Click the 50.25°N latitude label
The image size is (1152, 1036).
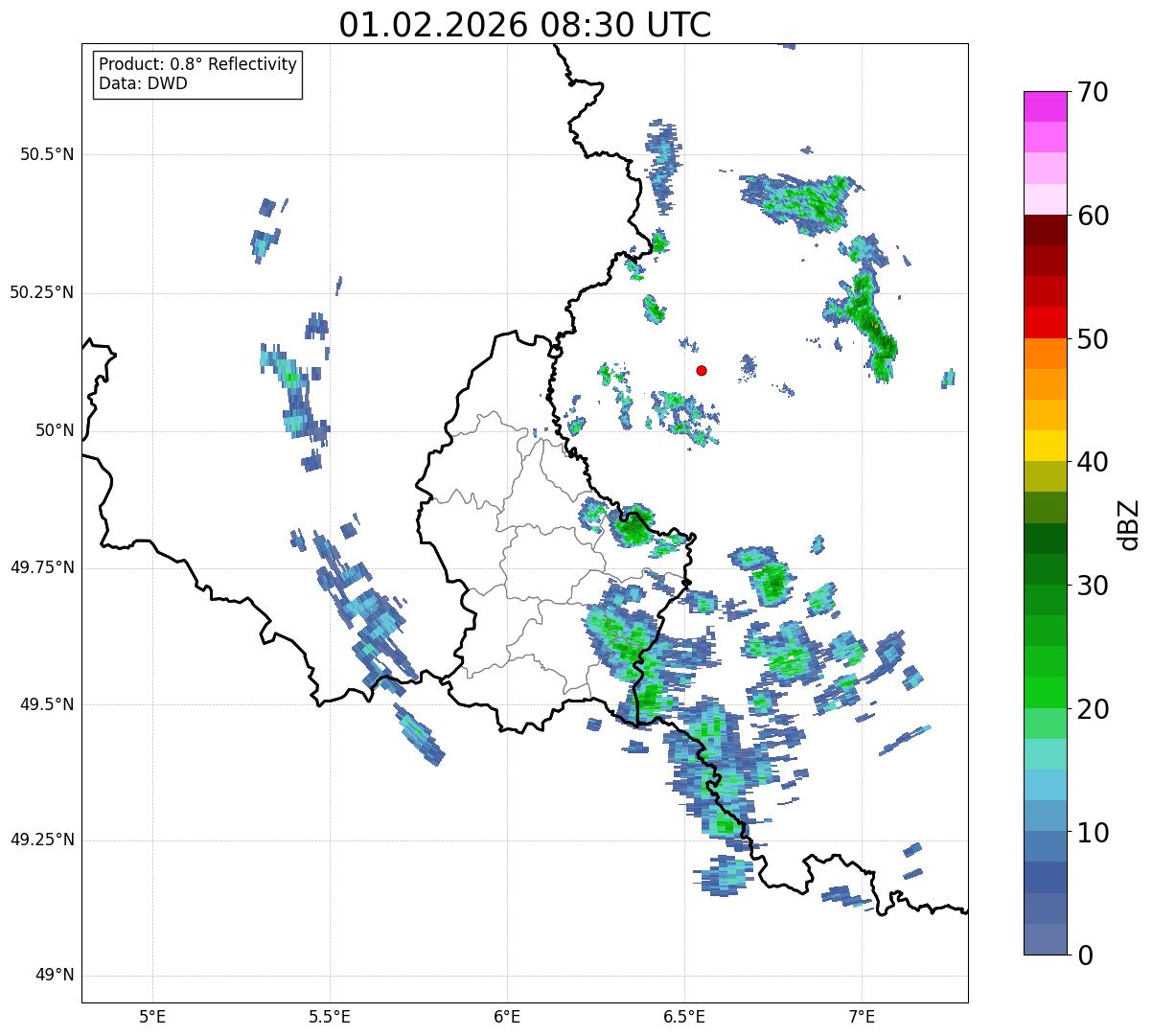point(42,292)
